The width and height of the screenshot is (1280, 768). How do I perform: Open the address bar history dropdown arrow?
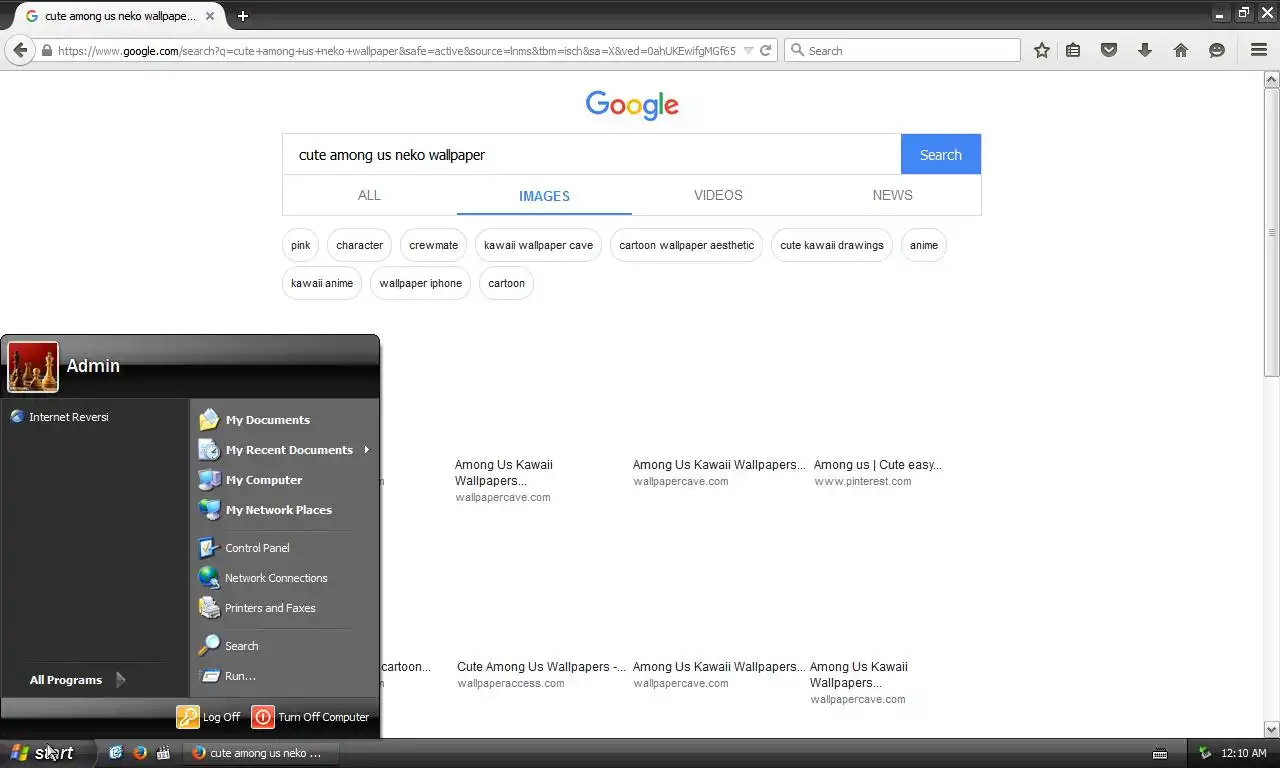748,50
